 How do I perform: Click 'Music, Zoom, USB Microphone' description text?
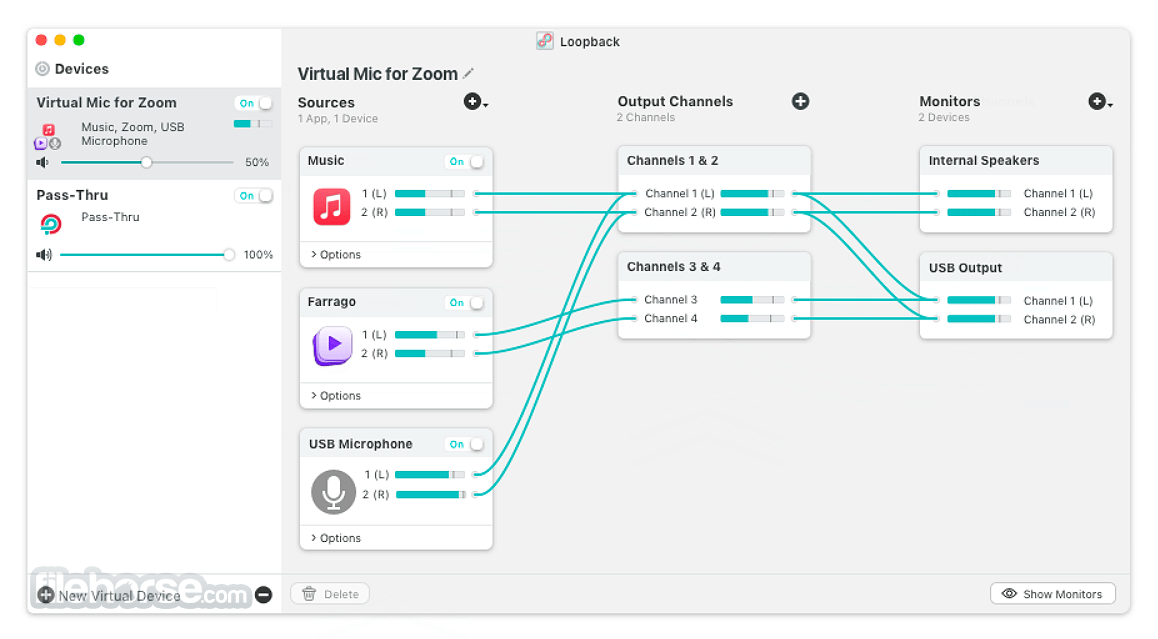(133, 134)
